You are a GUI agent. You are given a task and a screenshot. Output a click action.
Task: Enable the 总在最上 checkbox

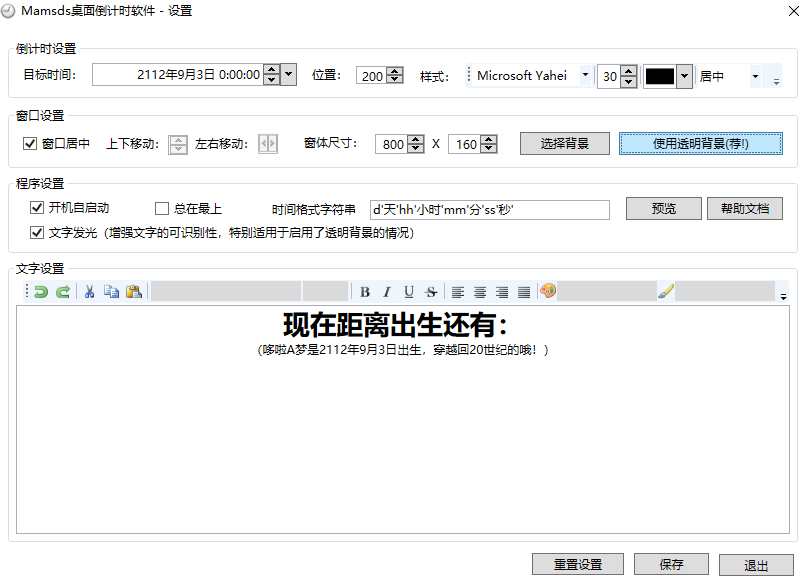click(x=162, y=208)
